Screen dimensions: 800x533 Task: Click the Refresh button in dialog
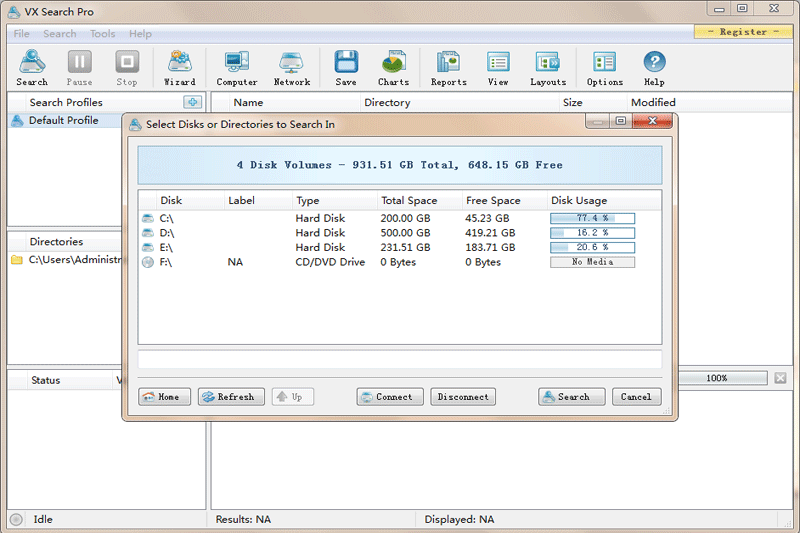tap(231, 397)
